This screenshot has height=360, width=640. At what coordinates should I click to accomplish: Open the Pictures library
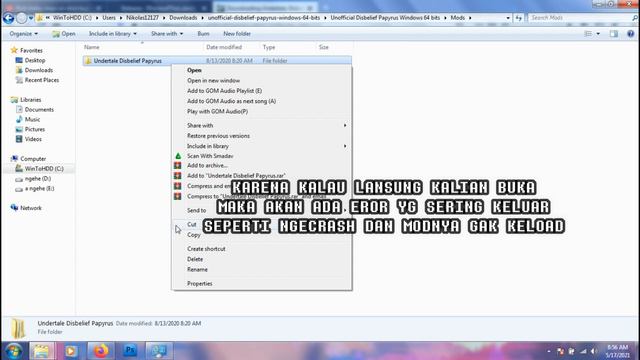(x=30, y=129)
